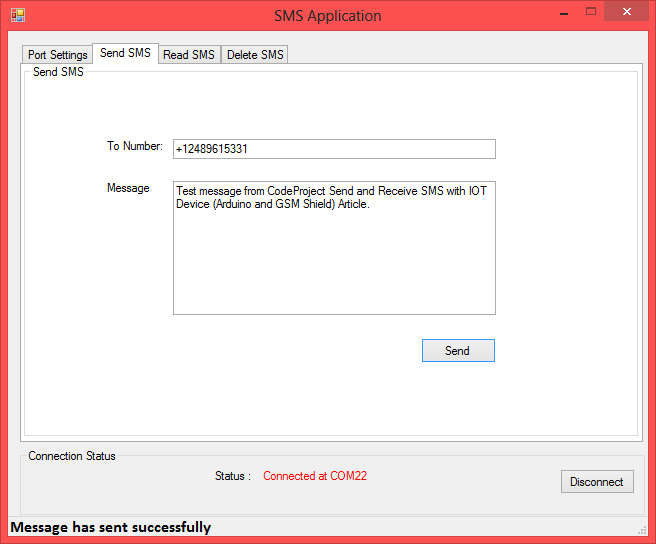Click the Connection Status group heading
The width and height of the screenshot is (656, 545).
point(72,456)
